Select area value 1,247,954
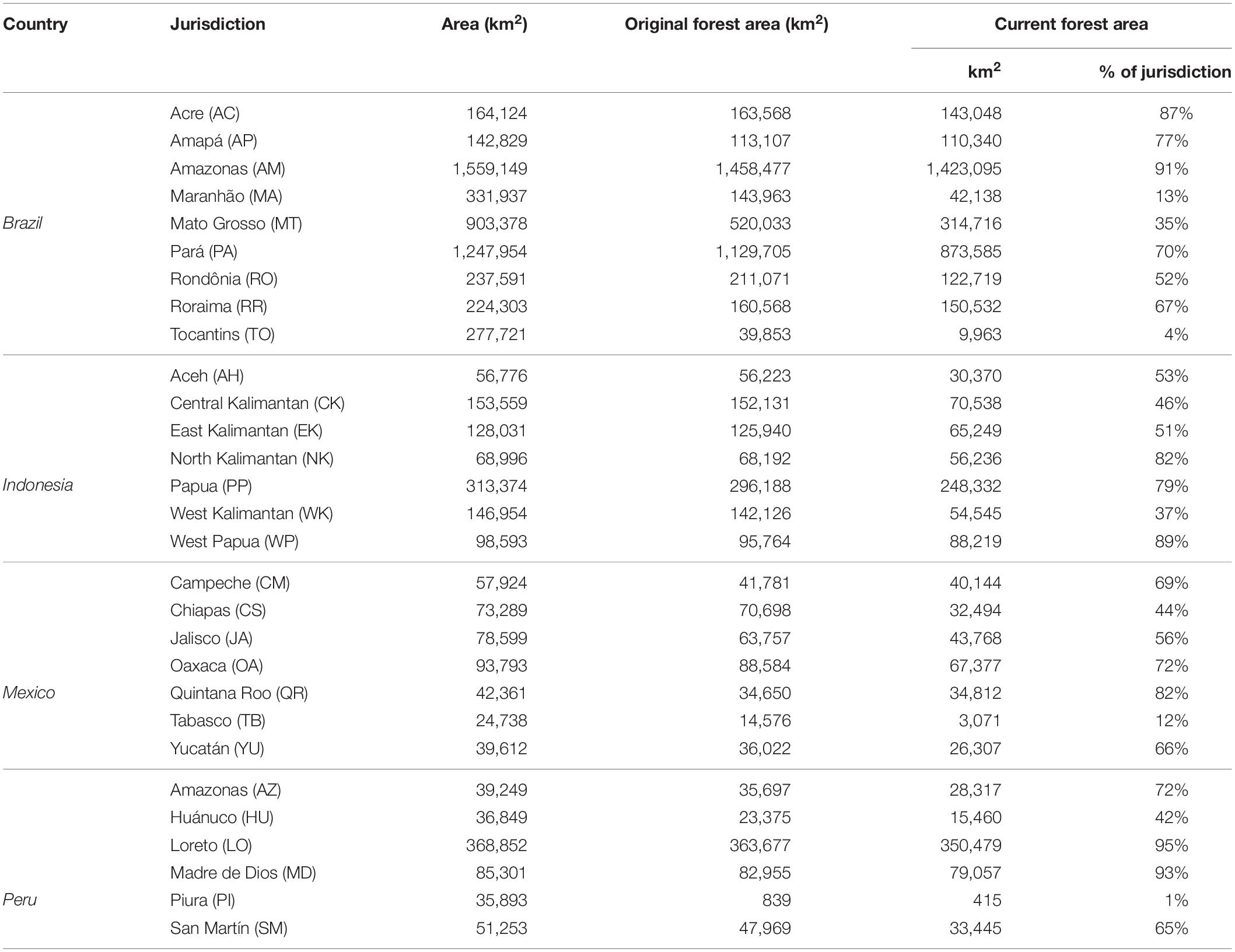 tap(490, 251)
